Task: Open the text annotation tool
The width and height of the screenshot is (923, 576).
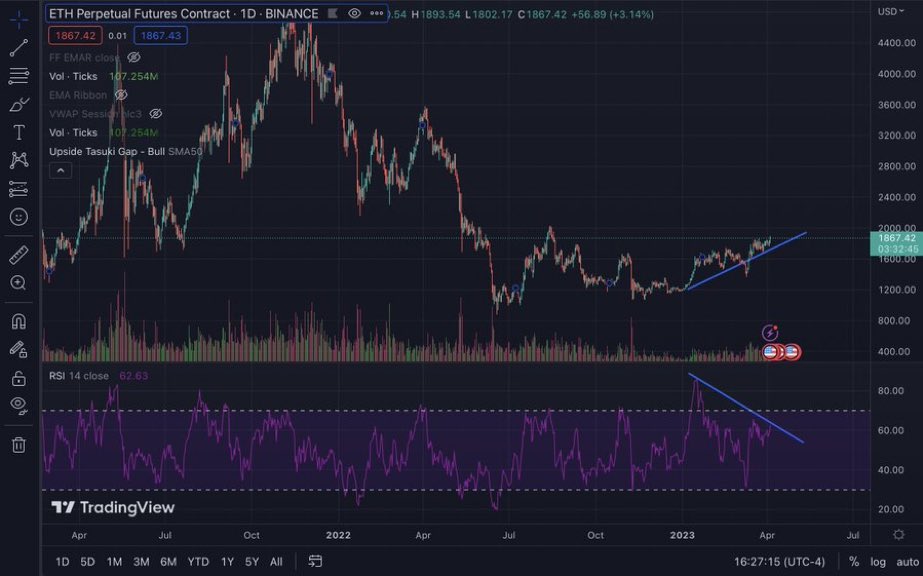Action: pyautogui.click(x=18, y=132)
